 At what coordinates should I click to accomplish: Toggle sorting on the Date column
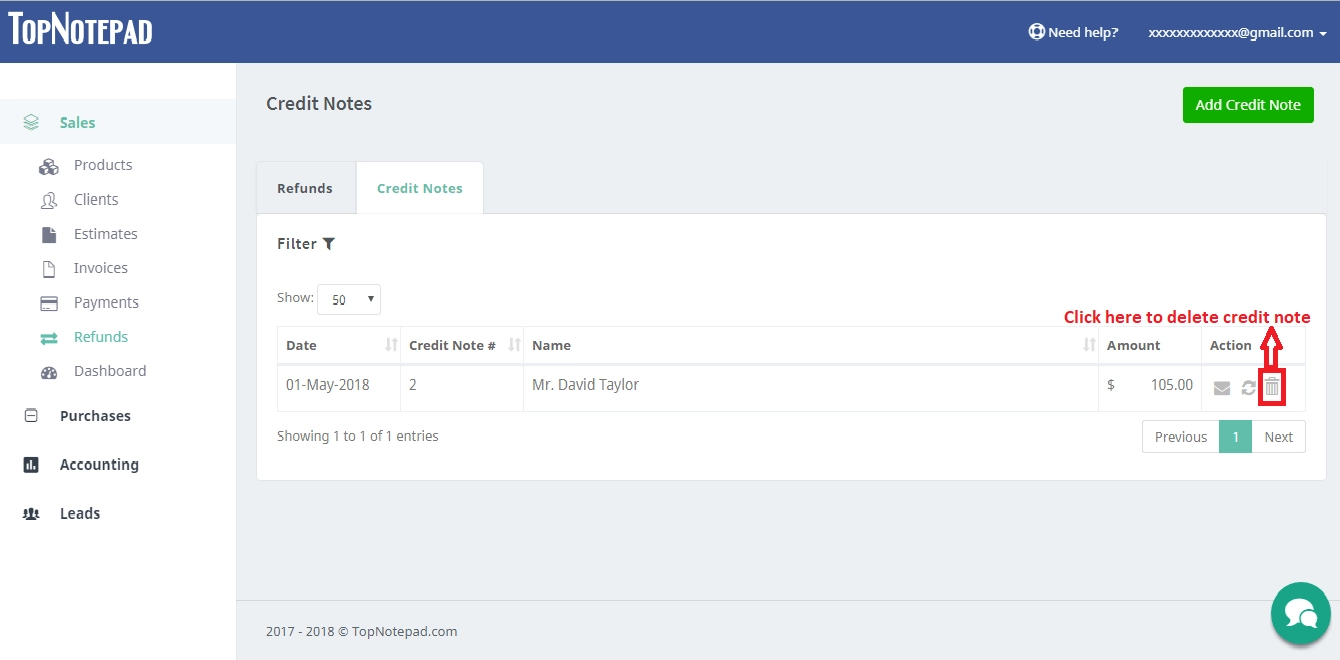coord(390,344)
